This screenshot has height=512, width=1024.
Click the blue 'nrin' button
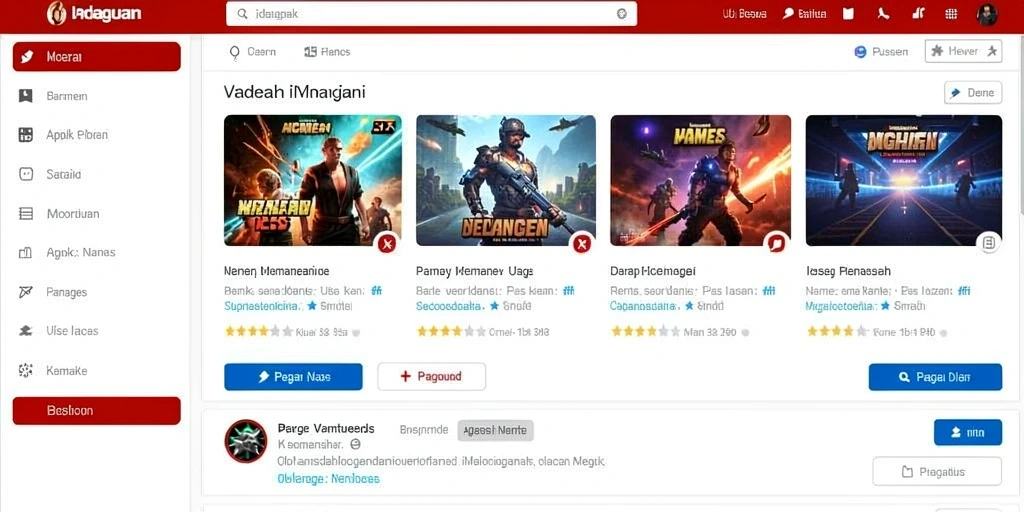(x=968, y=432)
